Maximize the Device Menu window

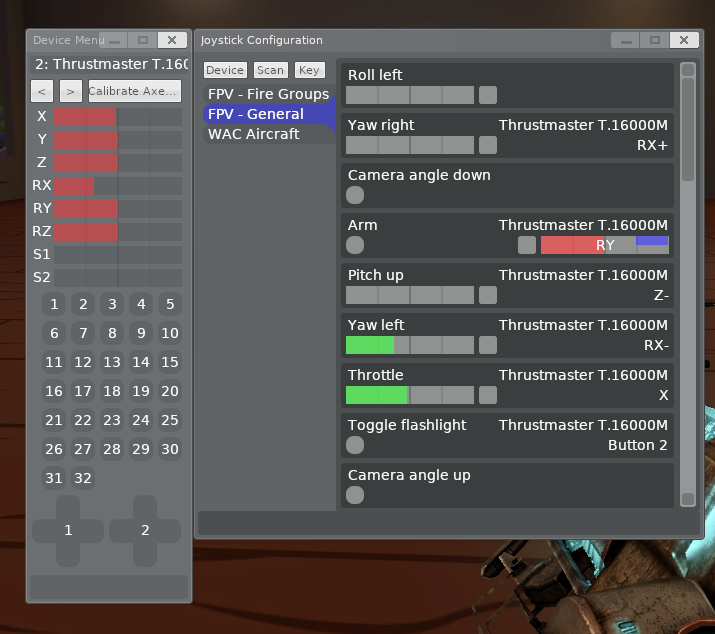[143, 40]
